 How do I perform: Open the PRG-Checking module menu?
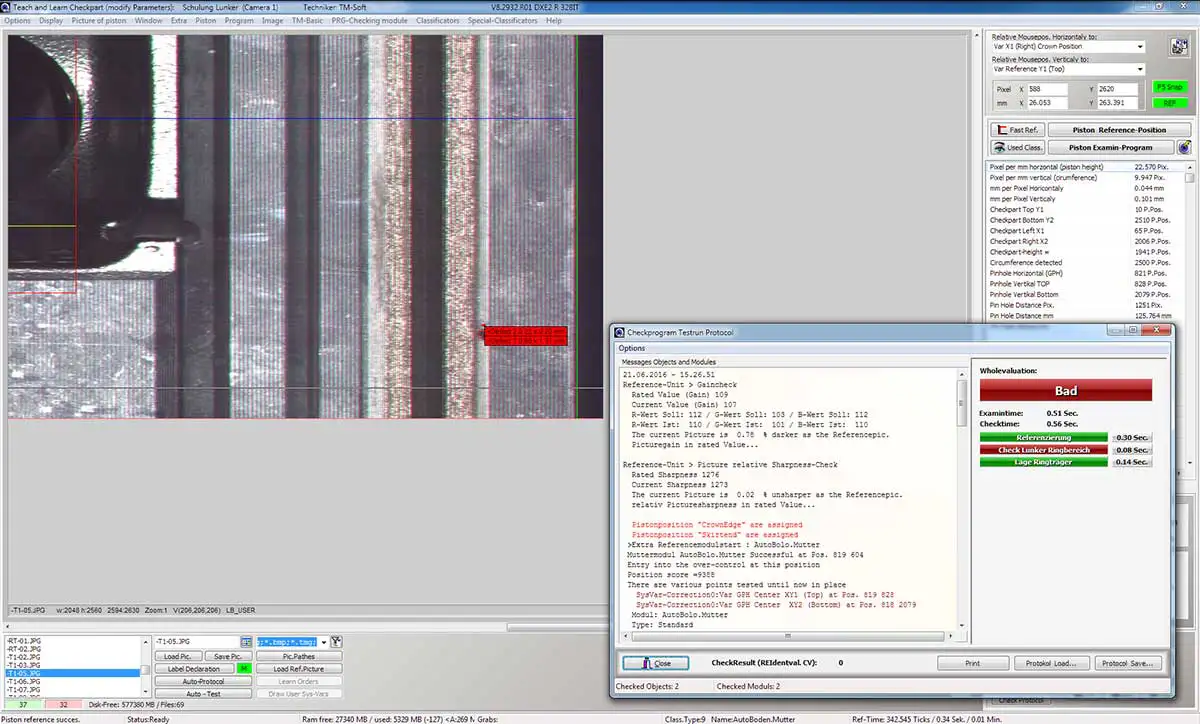(369, 20)
